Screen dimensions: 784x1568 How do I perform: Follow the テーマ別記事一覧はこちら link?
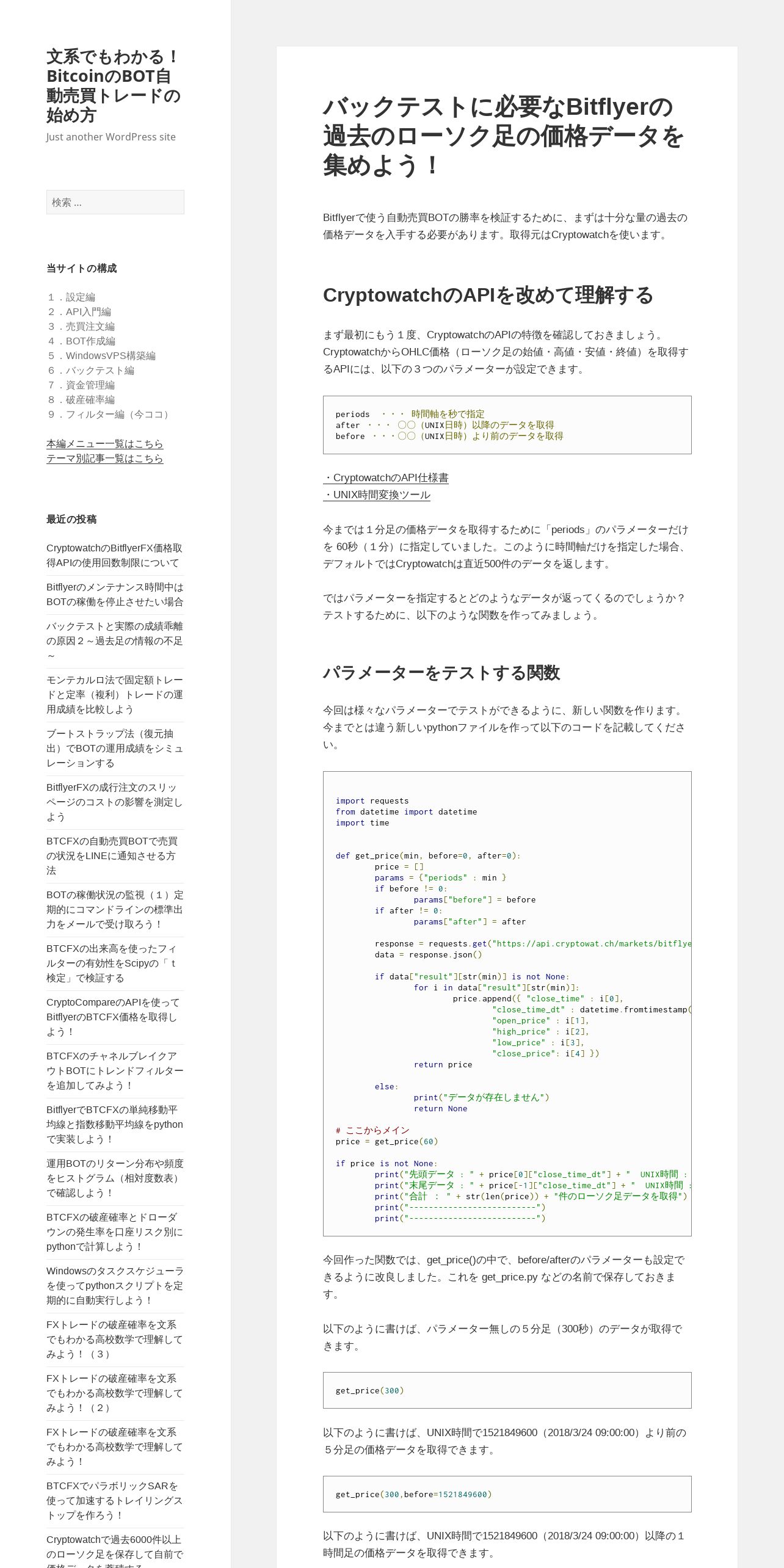point(105,459)
